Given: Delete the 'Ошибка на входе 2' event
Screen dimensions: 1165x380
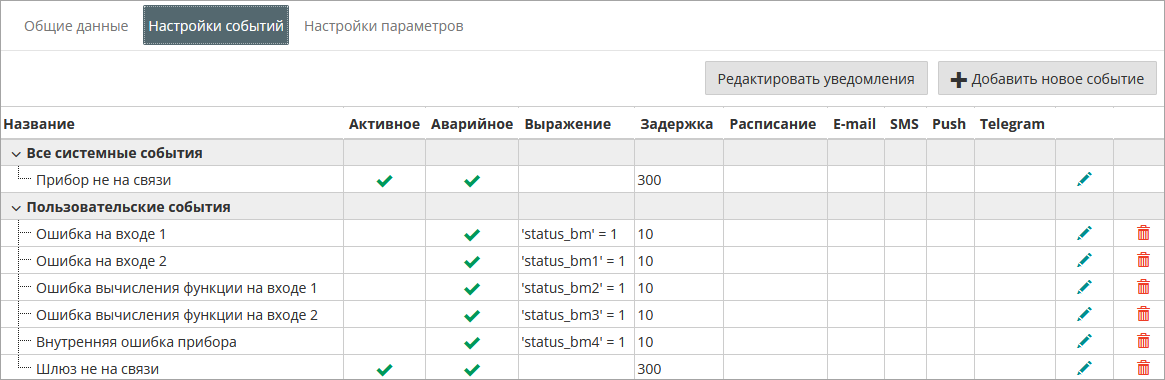Looking at the screenshot, I should click(x=1143, y=260).
